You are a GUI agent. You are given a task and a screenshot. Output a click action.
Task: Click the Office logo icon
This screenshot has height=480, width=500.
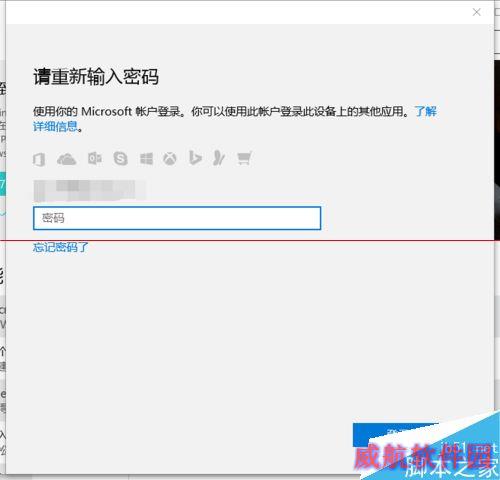pos(39,159)
